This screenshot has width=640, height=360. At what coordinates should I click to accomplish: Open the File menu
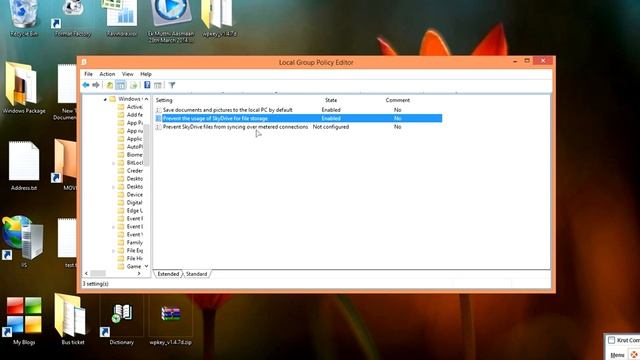click(88, 74)
